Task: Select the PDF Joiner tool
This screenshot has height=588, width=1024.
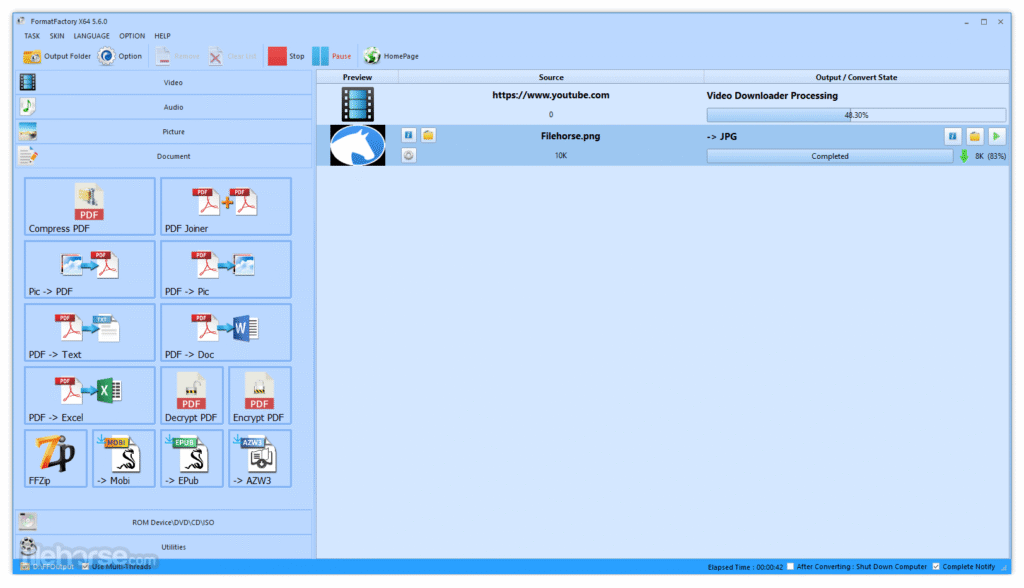Action: pyautogui.click(x=225, y=206)
